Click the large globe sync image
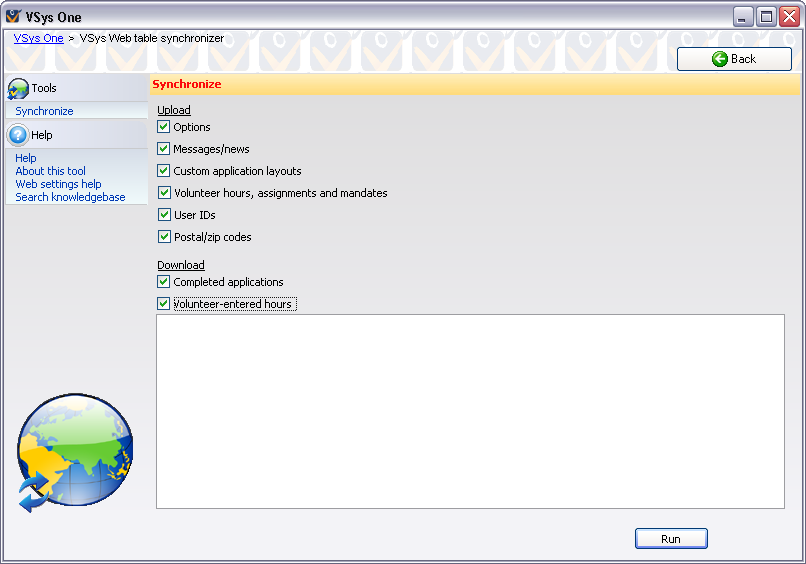 click(75, 453)
